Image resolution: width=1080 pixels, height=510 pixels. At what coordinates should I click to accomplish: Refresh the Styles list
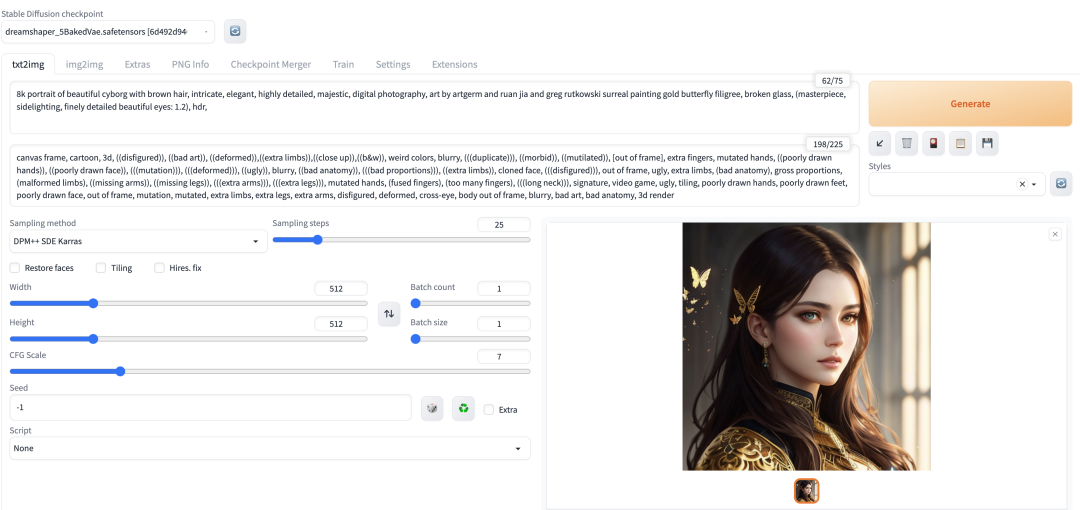(1061, 184)
